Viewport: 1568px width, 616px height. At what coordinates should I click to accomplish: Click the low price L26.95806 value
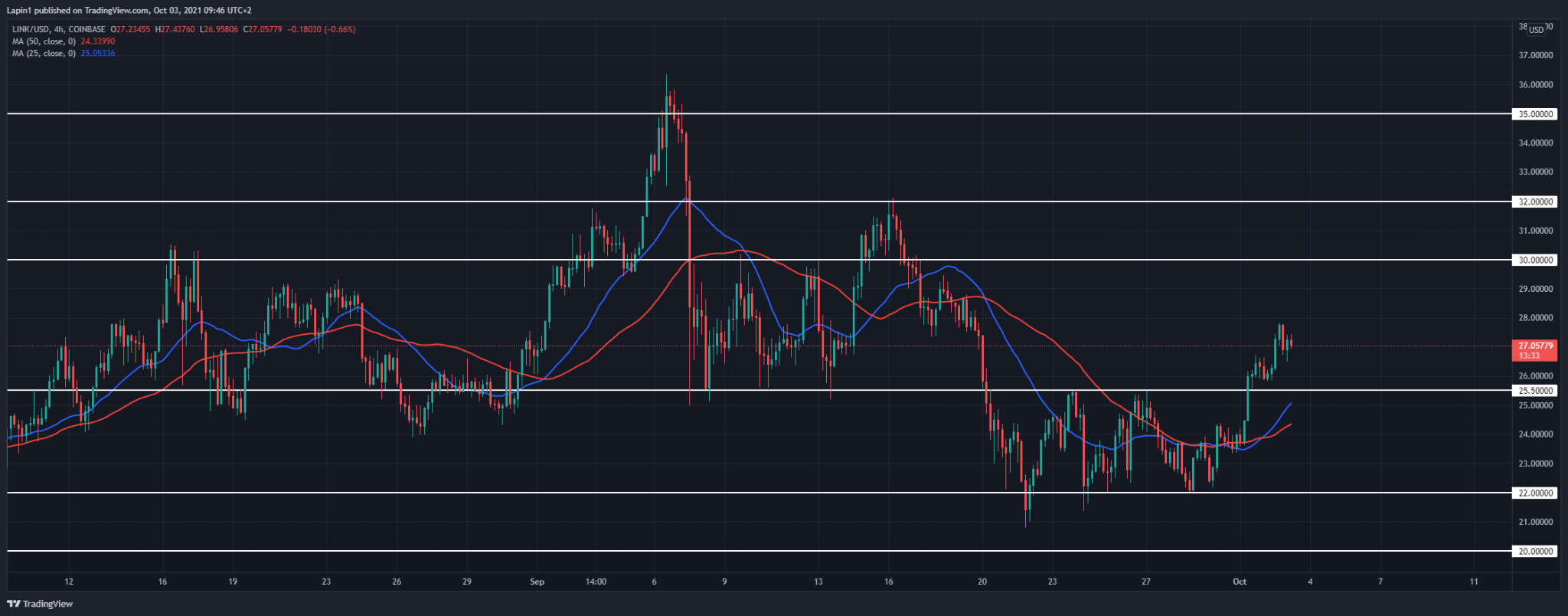[219, 29]
